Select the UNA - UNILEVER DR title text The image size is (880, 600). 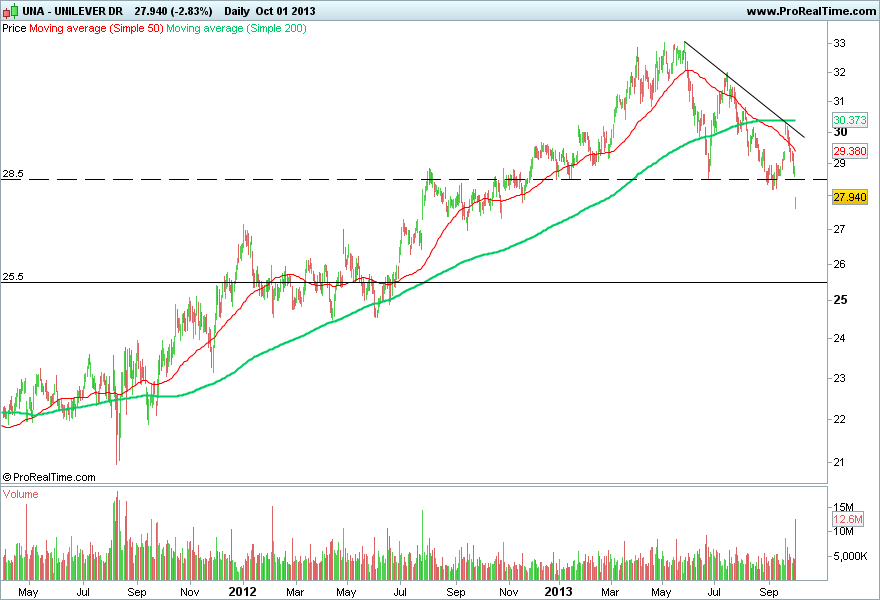(72, 11)
